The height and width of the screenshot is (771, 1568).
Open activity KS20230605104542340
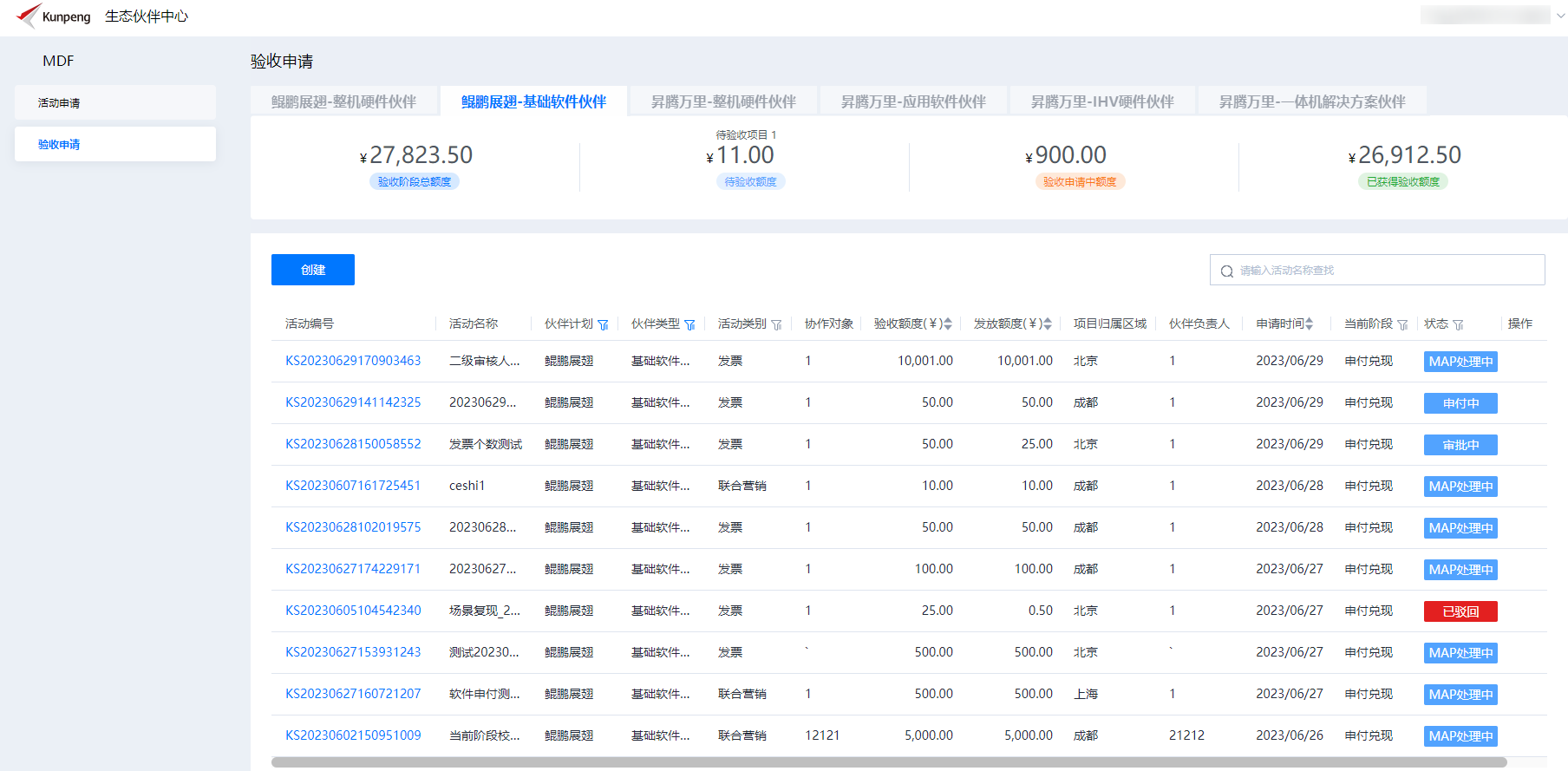pyautogui.click(x=353, y=611)
